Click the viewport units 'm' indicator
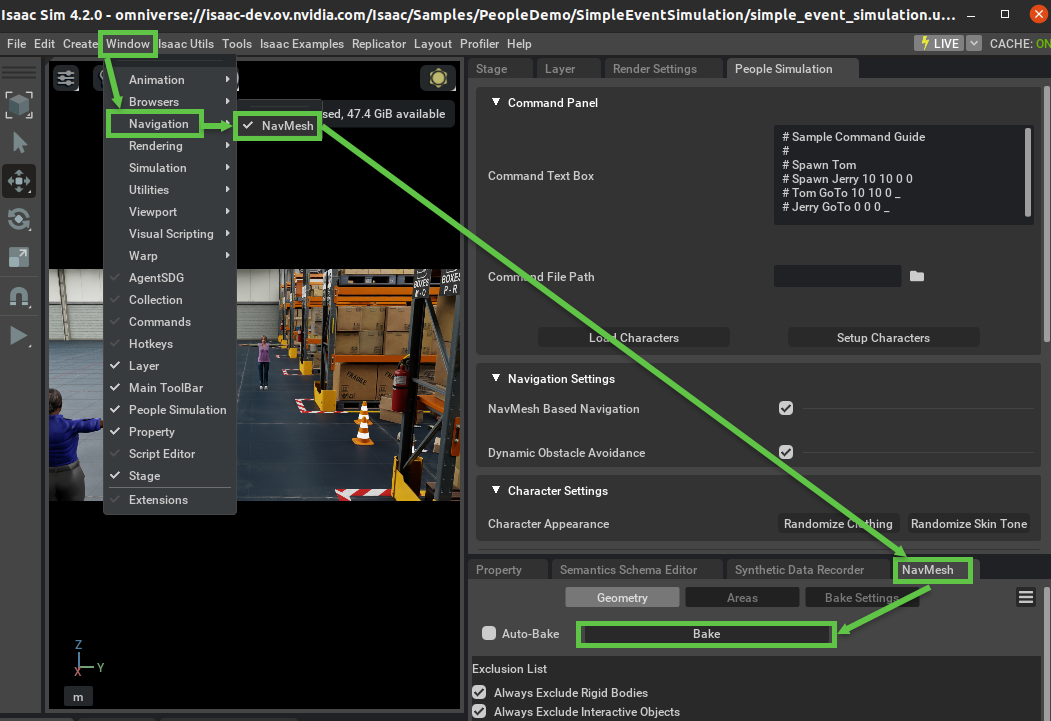The width and height of the screenshot is (1051, 721). [78, 697]
